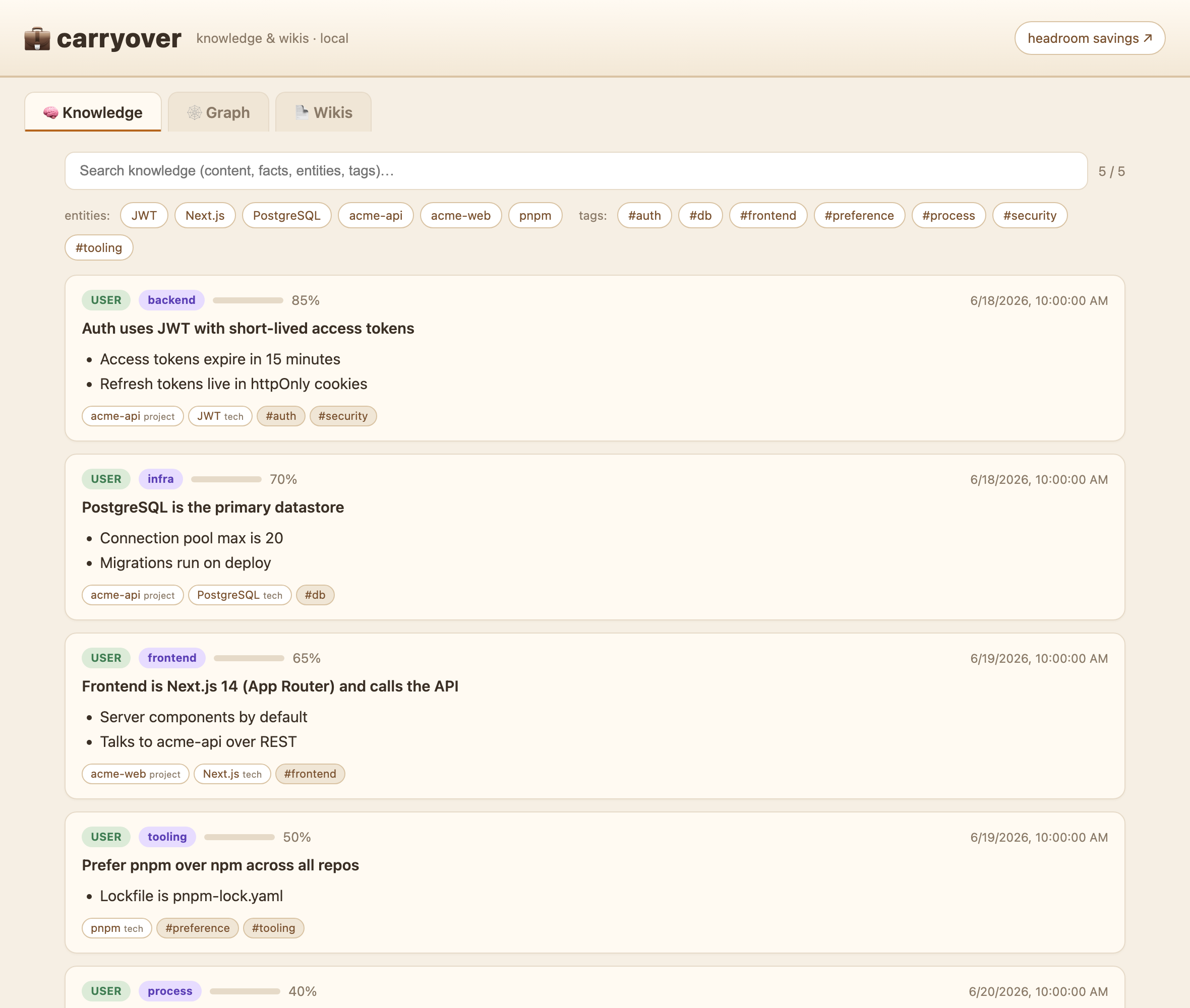Click the 50% confidence bar on pnpm card
The height and width of the screenshot is (1008, 1190).
(240, 837)
